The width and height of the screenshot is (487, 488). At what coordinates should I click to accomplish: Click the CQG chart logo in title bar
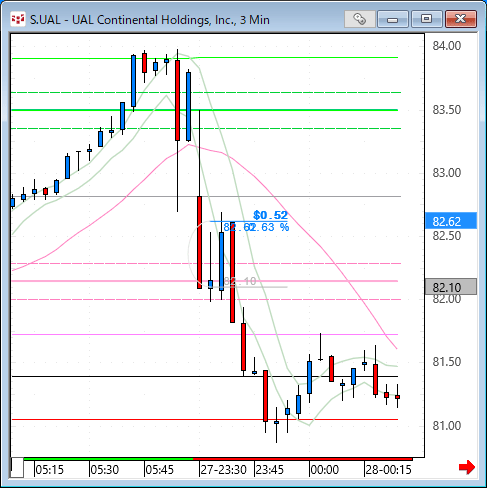[18, 19]
